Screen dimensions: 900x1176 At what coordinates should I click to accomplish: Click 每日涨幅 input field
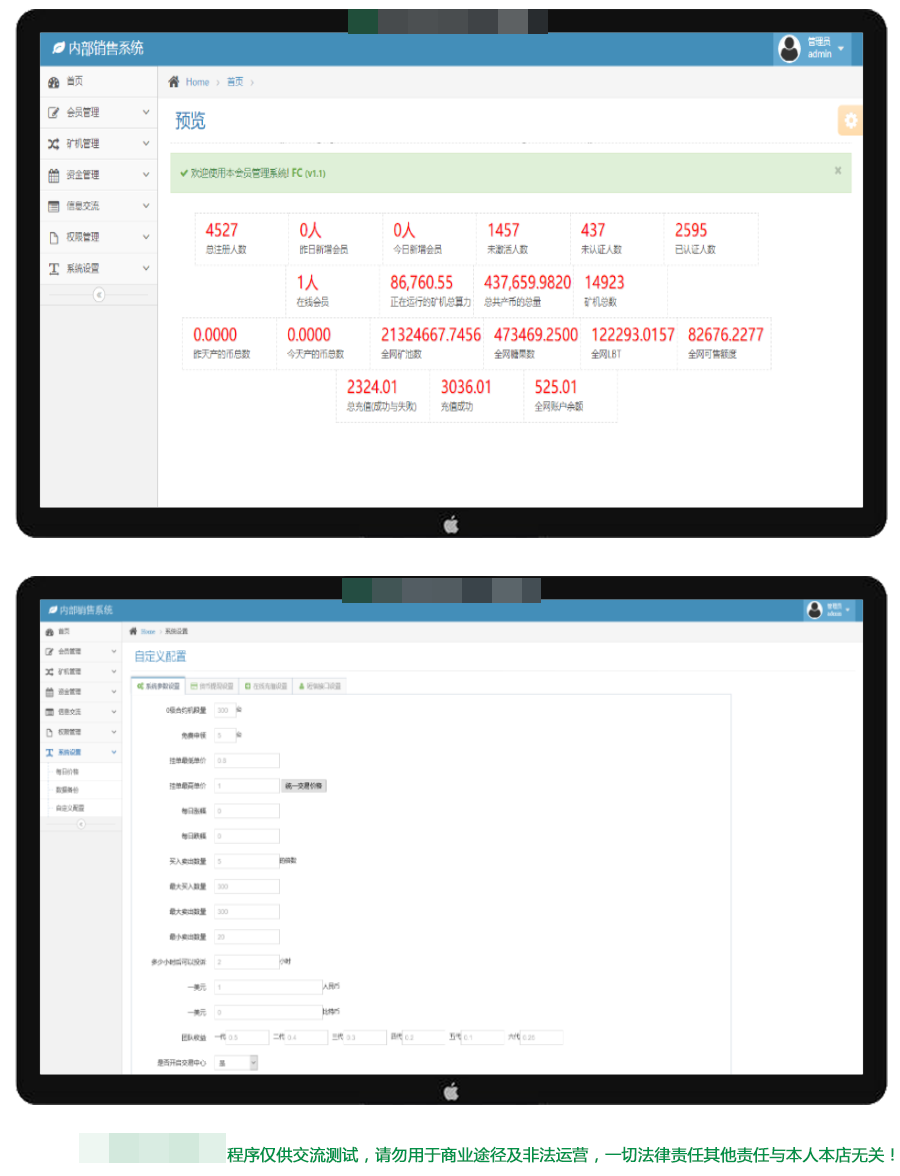[x=247, y=811]
